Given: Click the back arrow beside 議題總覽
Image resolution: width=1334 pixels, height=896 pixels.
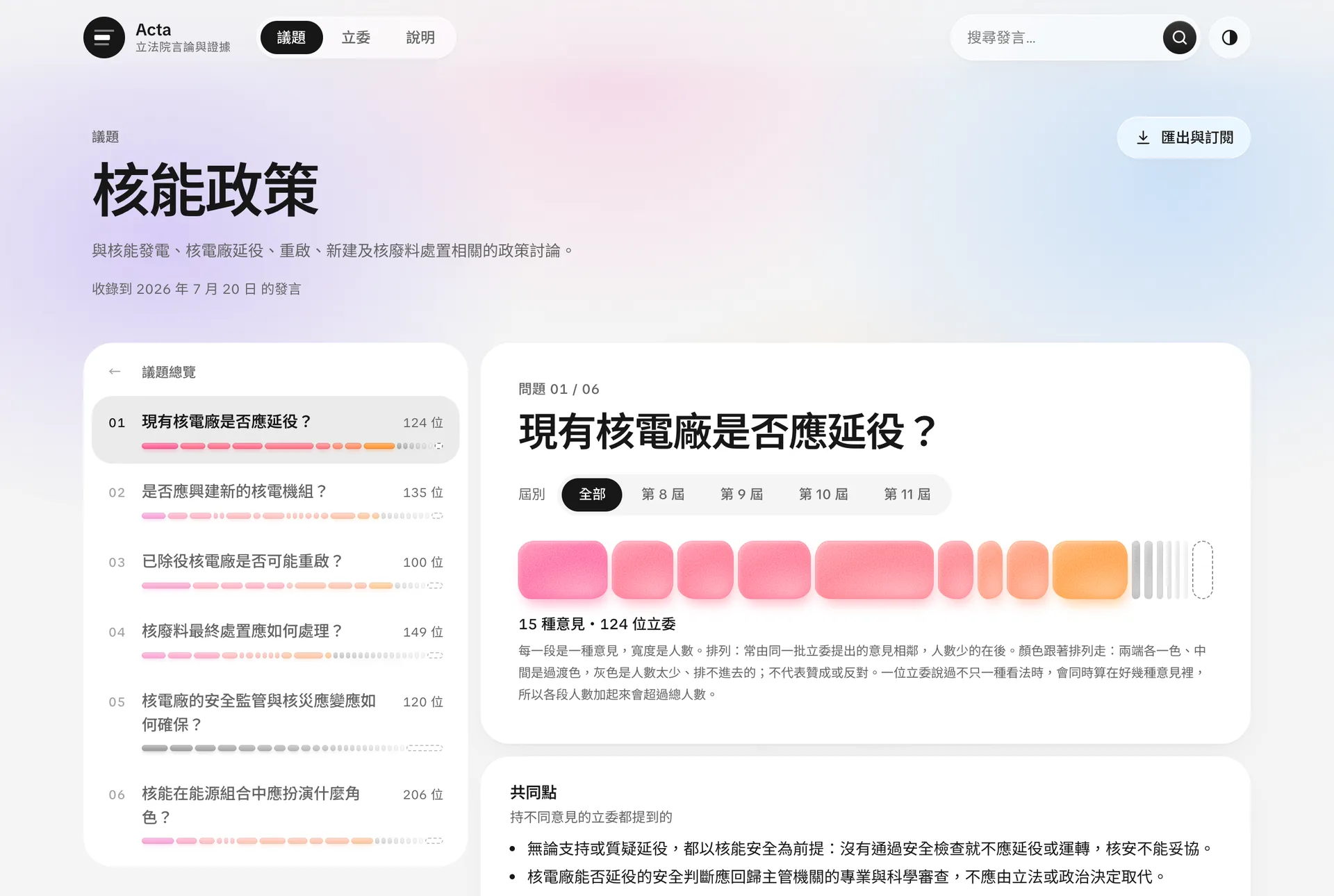Looking at the screenshot, I should (x=115, y=372).
